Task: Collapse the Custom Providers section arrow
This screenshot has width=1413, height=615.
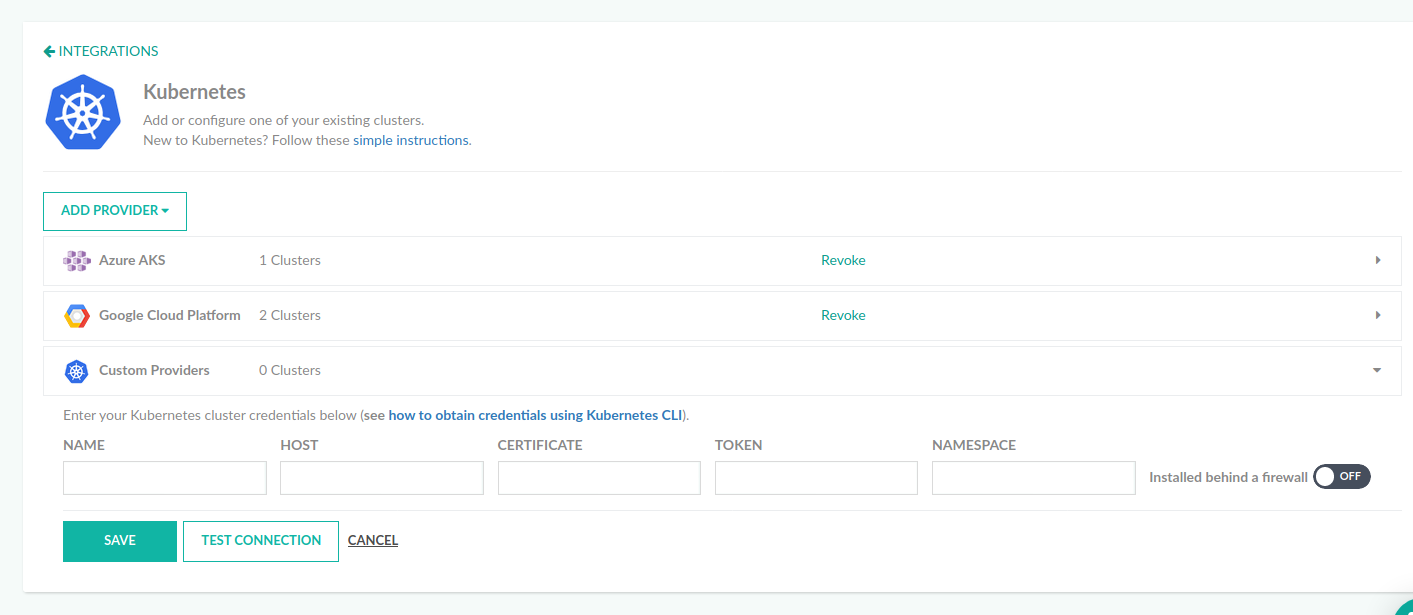Action: pos(1377,370)
